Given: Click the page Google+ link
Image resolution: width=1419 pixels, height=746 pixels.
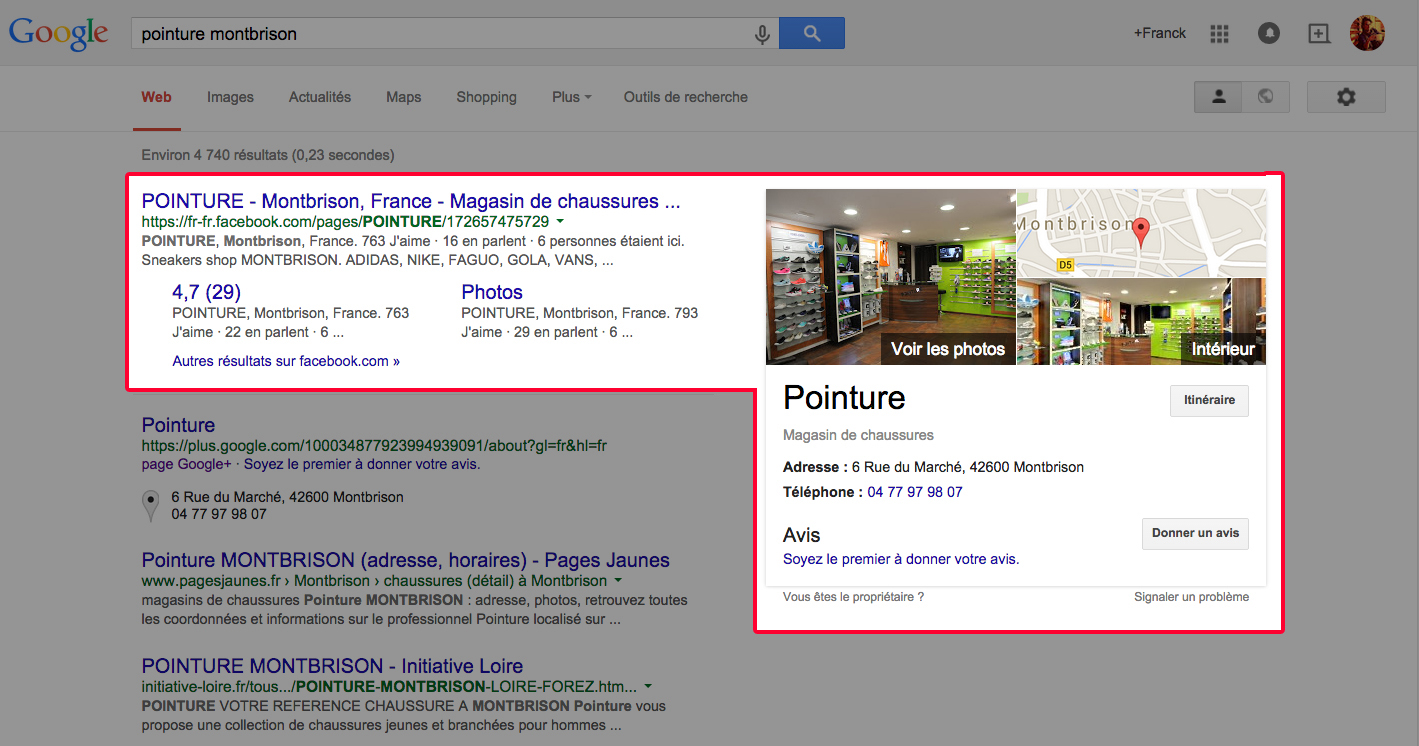Looking at the screenshot, I should [186, 464].
